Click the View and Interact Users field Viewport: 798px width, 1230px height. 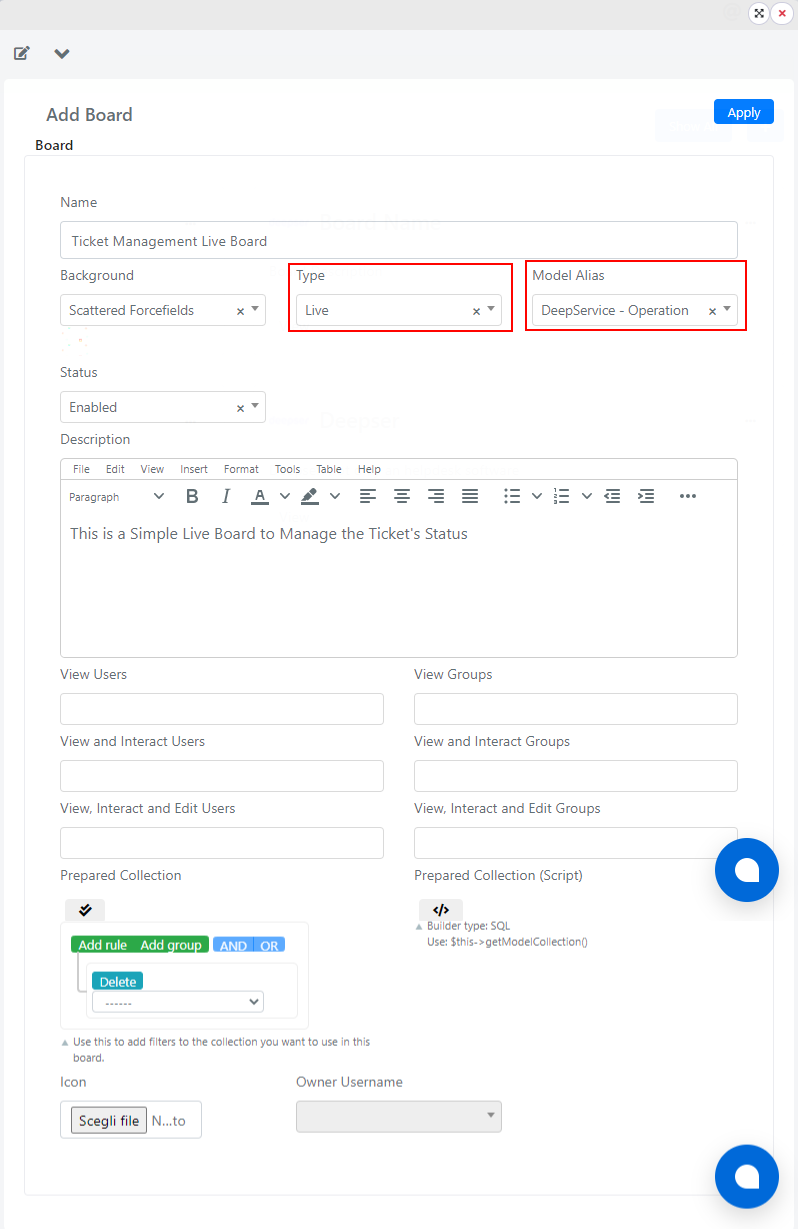[x=222, y=775]
